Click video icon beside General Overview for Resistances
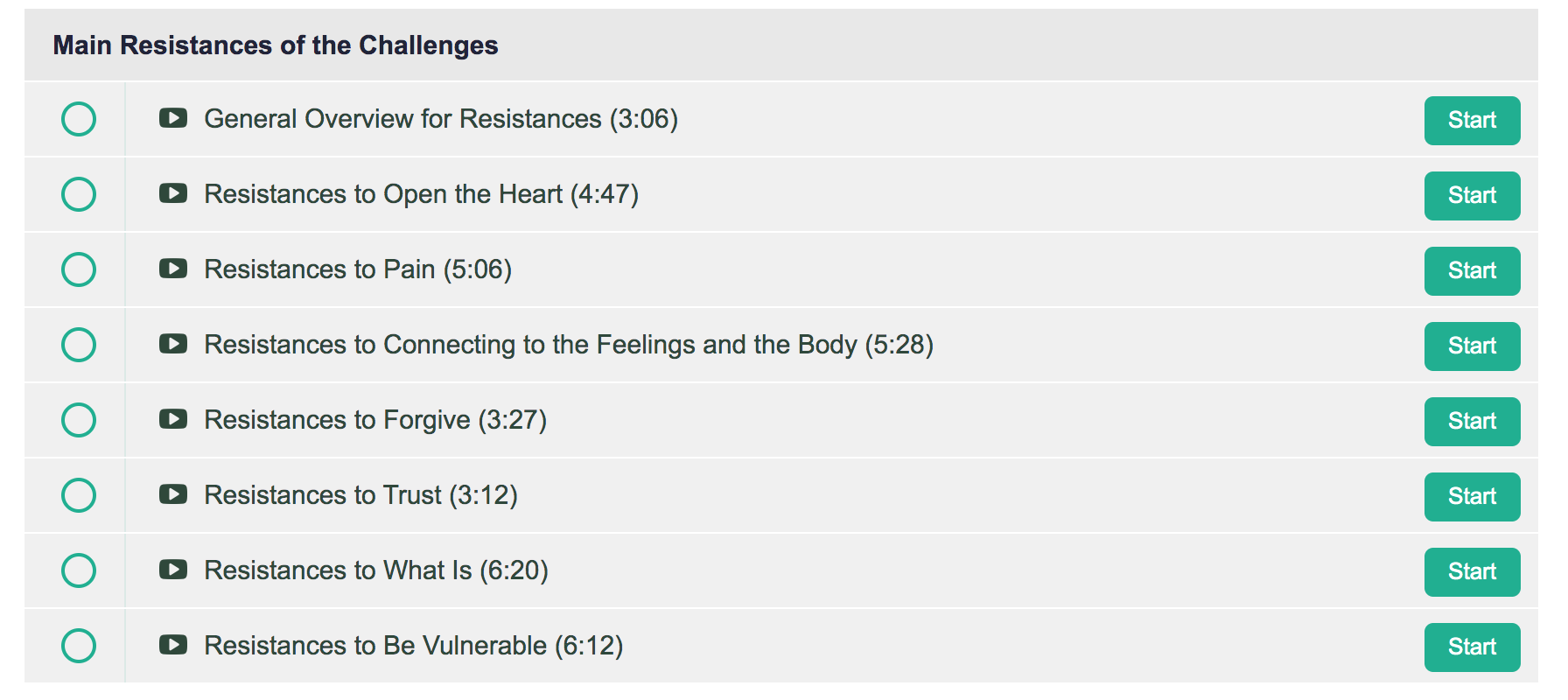 tap(173, 118)
